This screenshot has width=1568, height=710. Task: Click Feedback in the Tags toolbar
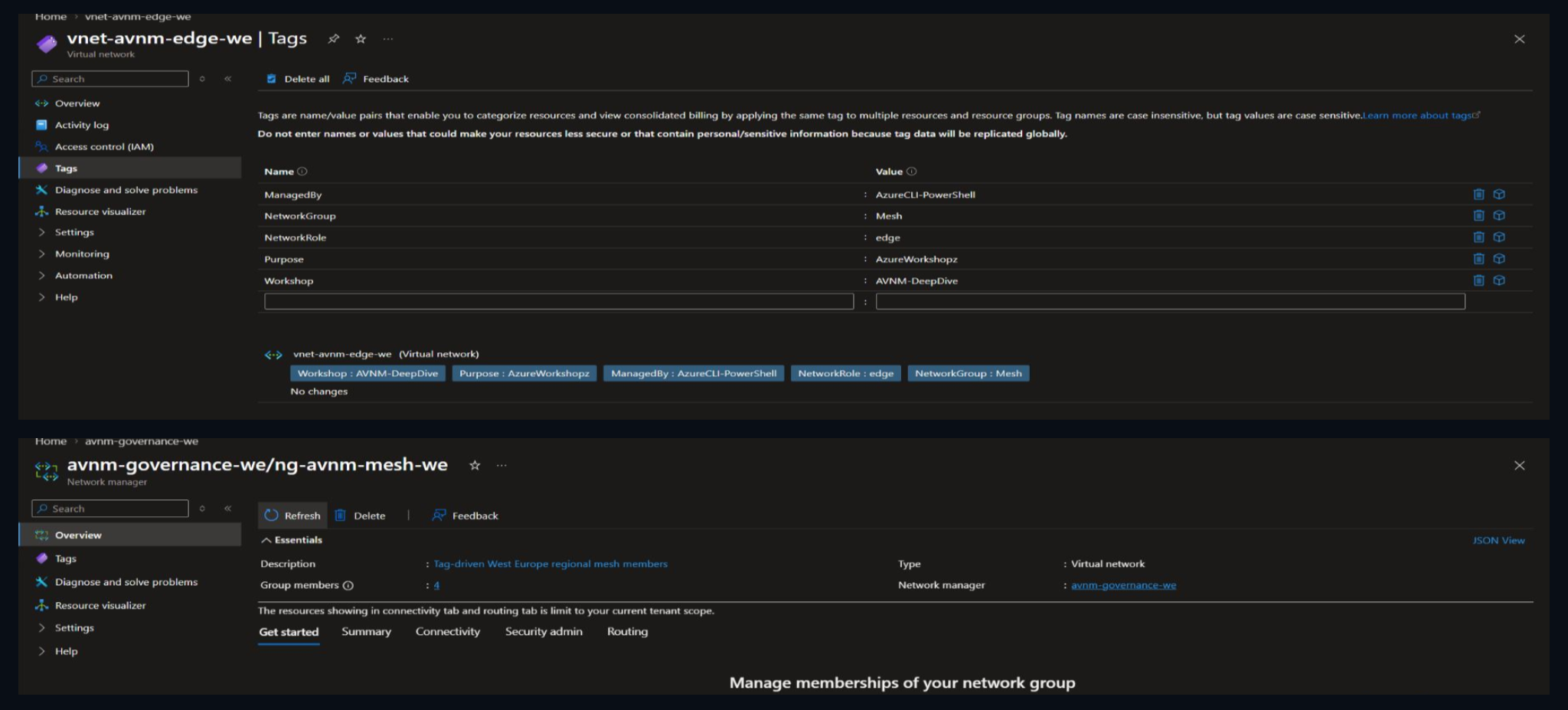376,79
